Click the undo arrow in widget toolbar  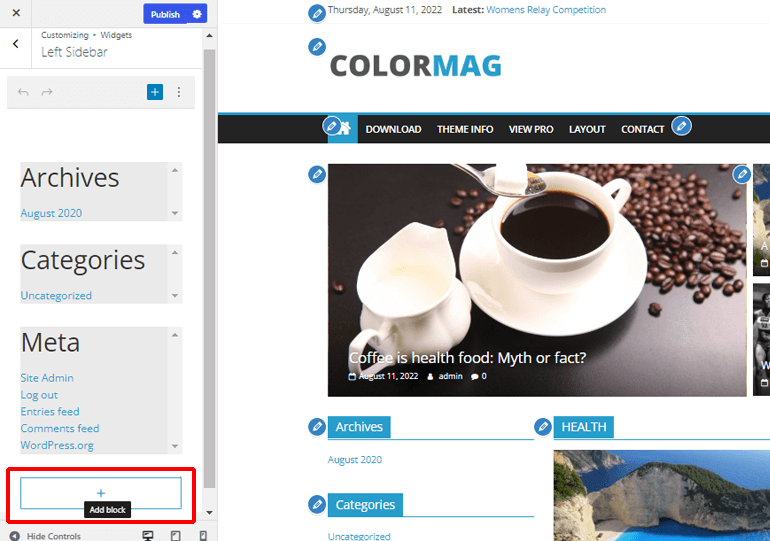(x=23, y=92)
